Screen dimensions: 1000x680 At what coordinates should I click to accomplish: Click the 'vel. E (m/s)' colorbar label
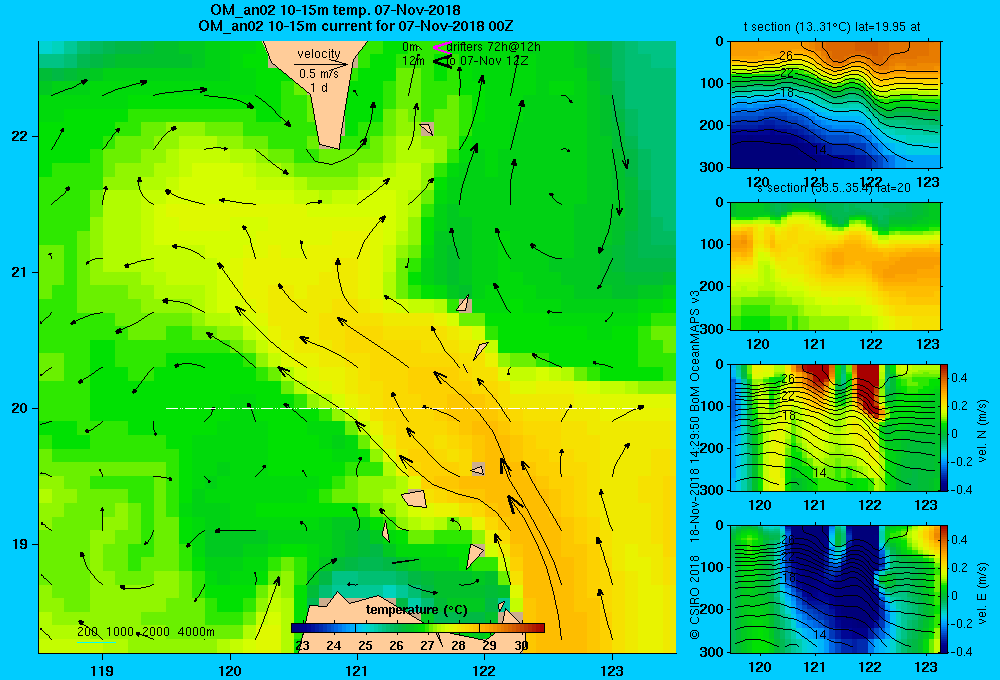click(983, 592)
